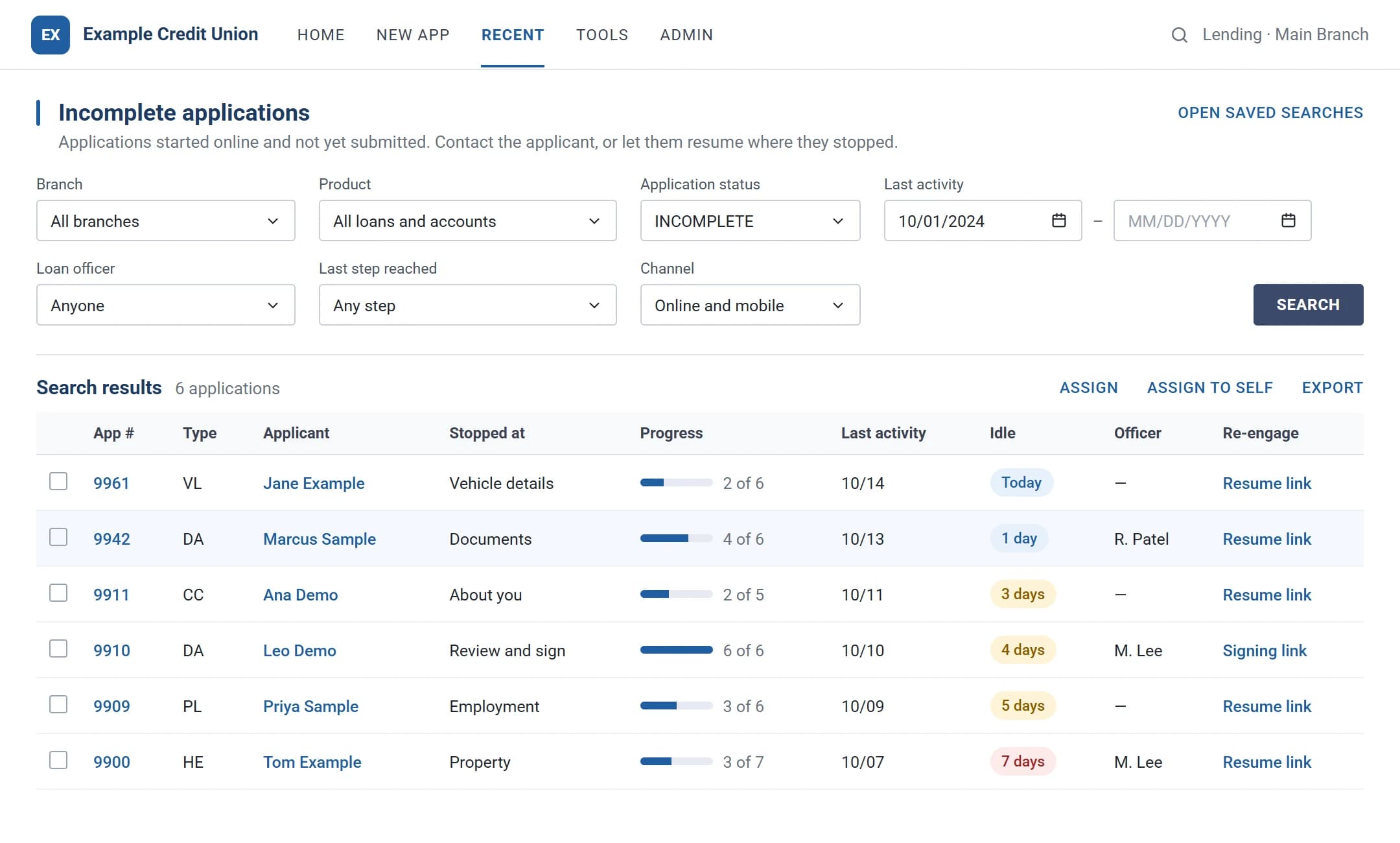Click progress bar for Tom Example

(x=676, y=761)
